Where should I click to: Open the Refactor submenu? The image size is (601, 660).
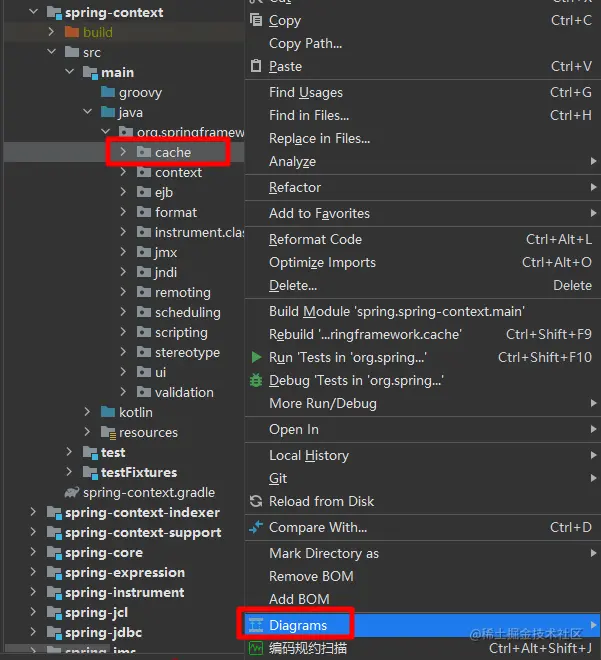pos(423,187)
